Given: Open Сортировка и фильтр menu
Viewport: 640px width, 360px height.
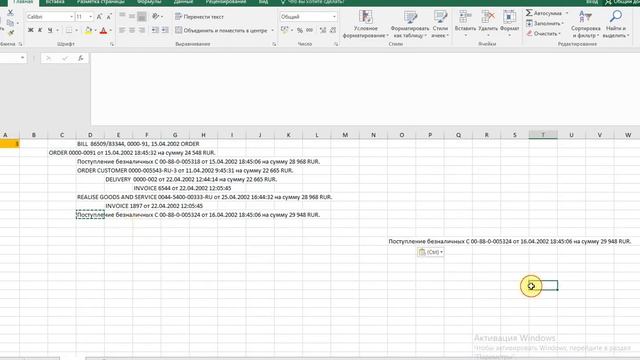Looking at the screenshot, I should pyautogui.click(x=586, y=24).
